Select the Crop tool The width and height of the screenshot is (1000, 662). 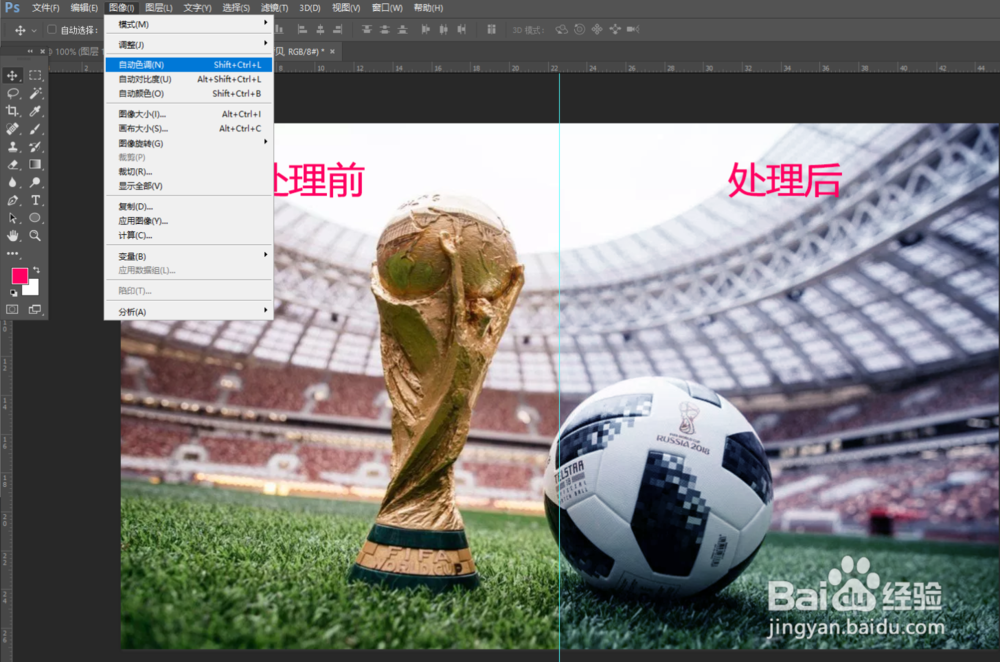[12, 111]
